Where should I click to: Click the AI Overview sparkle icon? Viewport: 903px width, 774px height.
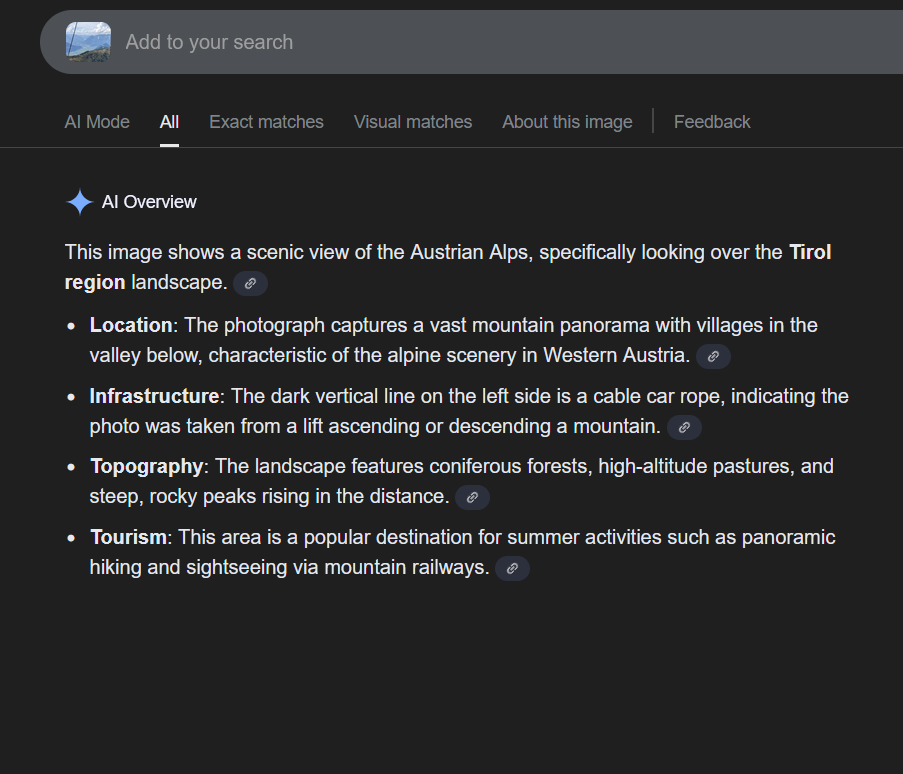coord(79,202)
